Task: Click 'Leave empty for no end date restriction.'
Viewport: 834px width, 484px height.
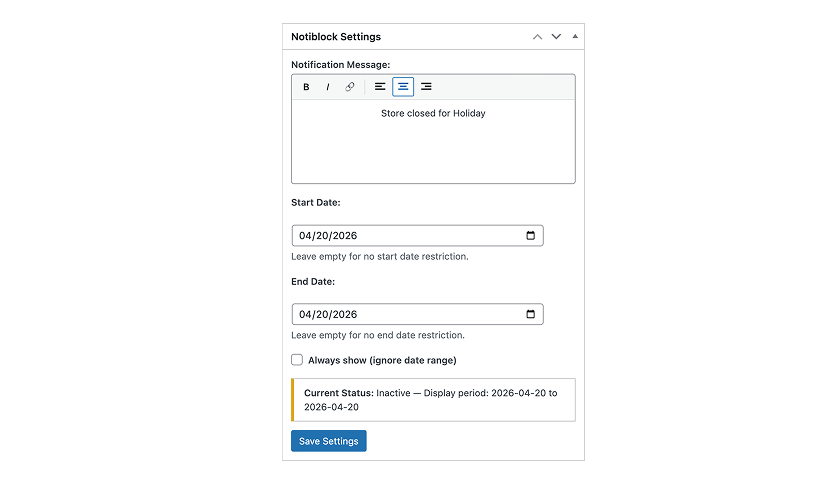Action: pyautogui.click(x=378, y=335)
